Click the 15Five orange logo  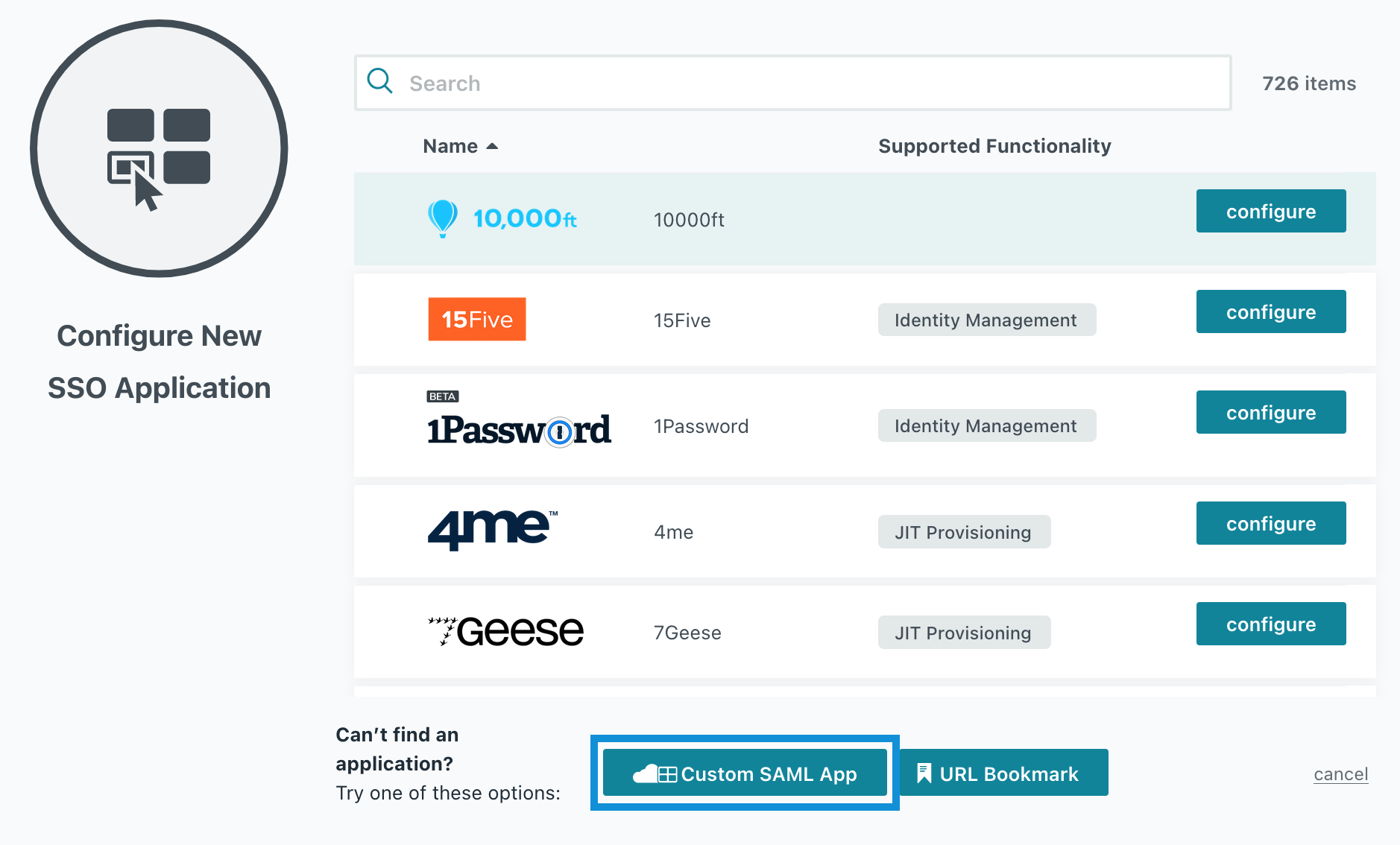pyautogui.click(x=477, y=319)
